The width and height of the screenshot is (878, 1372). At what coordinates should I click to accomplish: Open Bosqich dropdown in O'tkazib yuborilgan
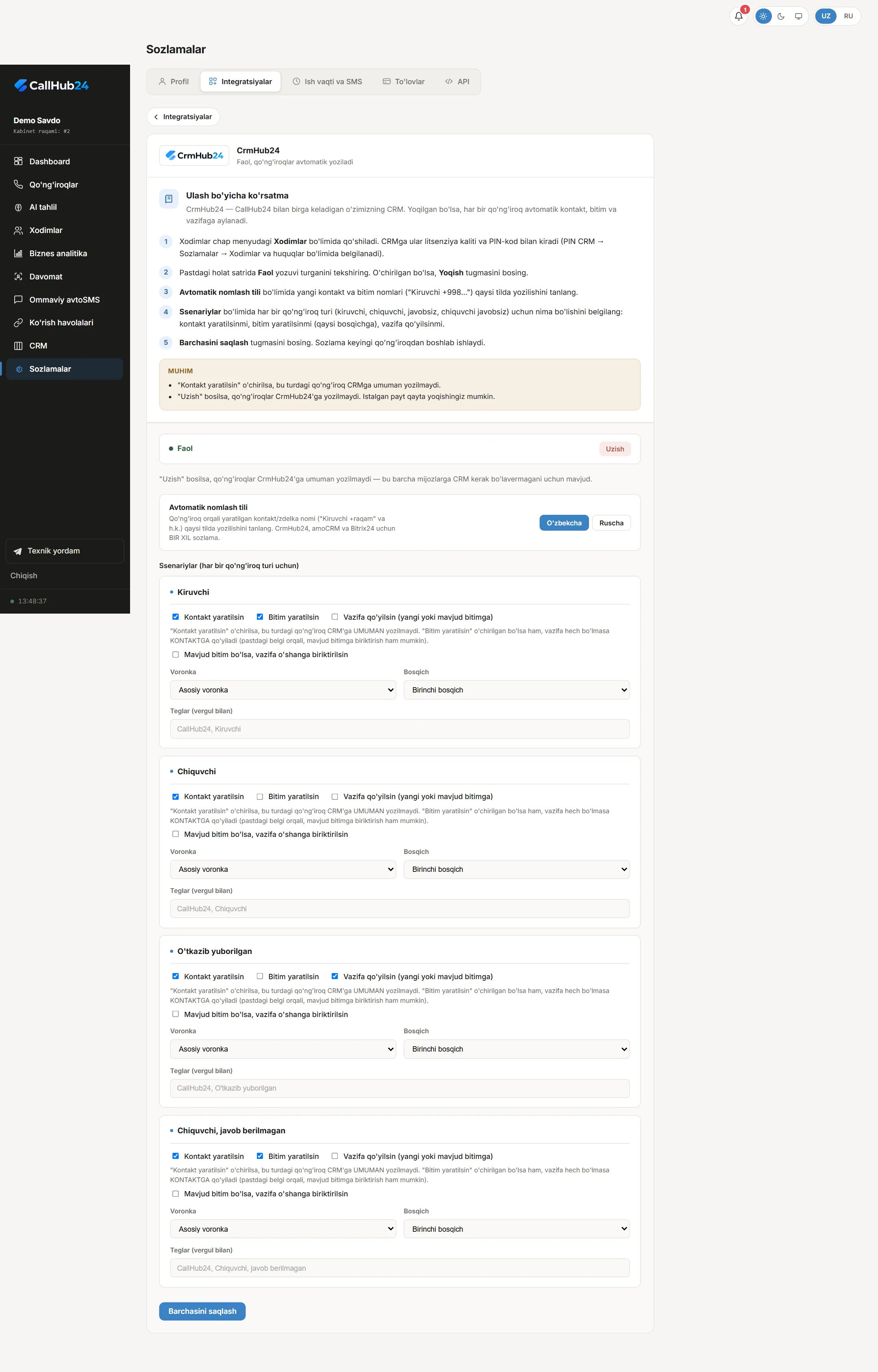pos(517,1049)
